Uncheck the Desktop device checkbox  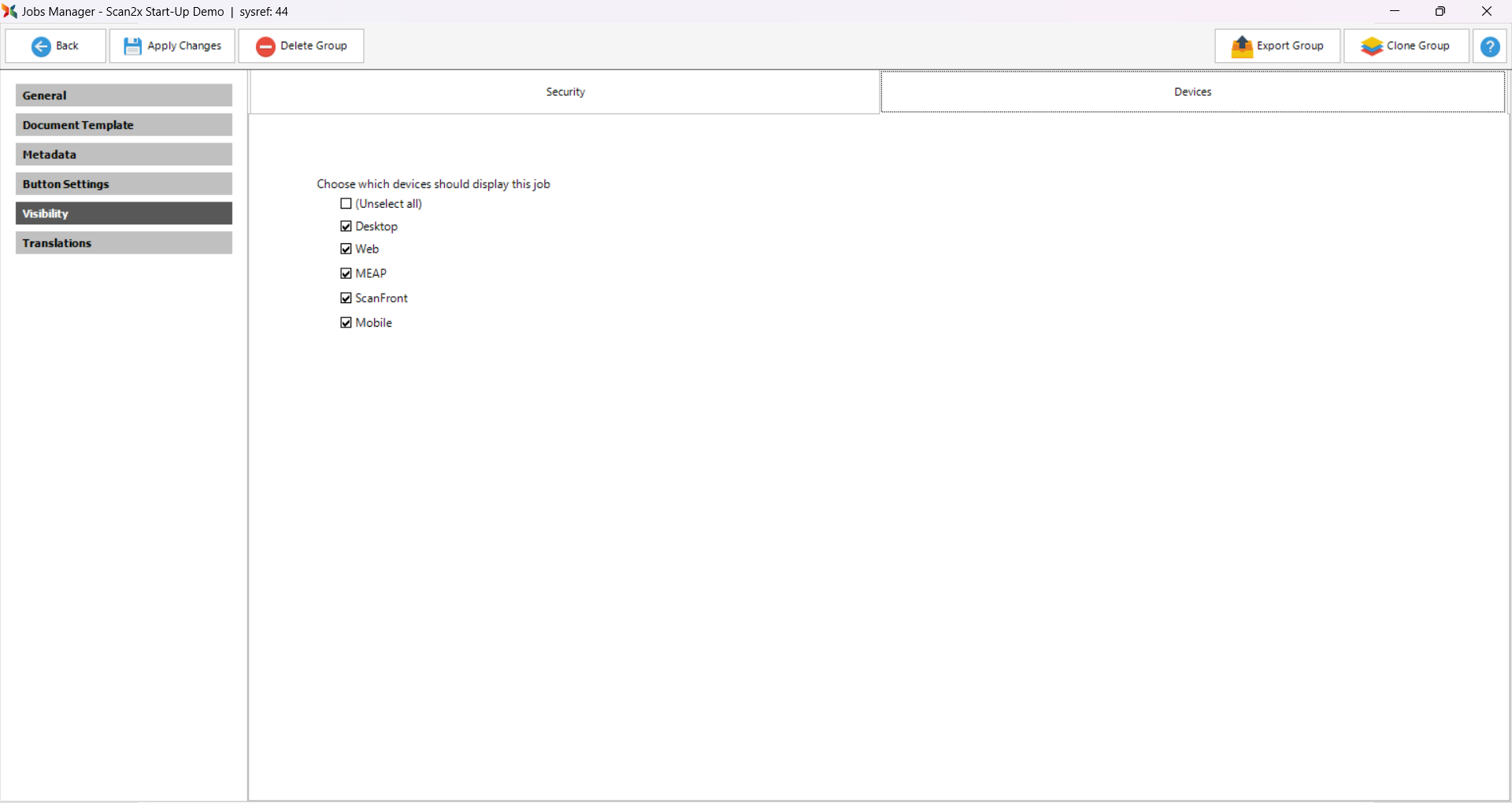point(346,227)
